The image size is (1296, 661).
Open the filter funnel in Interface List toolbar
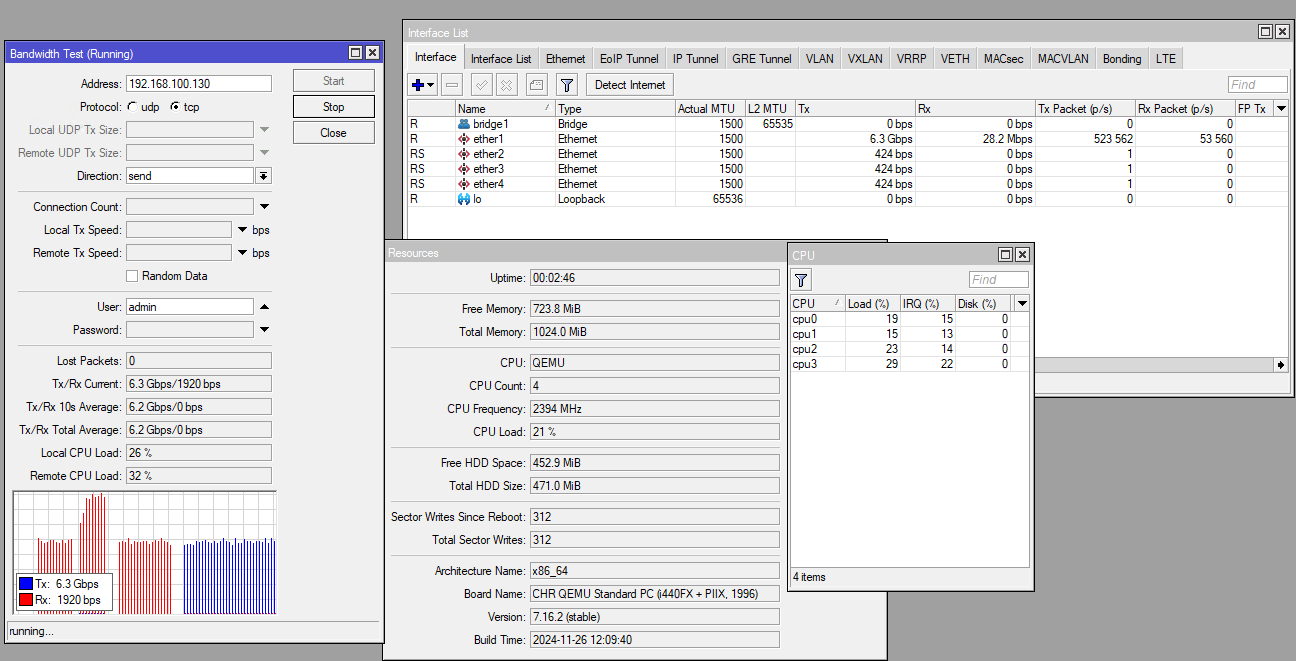[567, 85]
